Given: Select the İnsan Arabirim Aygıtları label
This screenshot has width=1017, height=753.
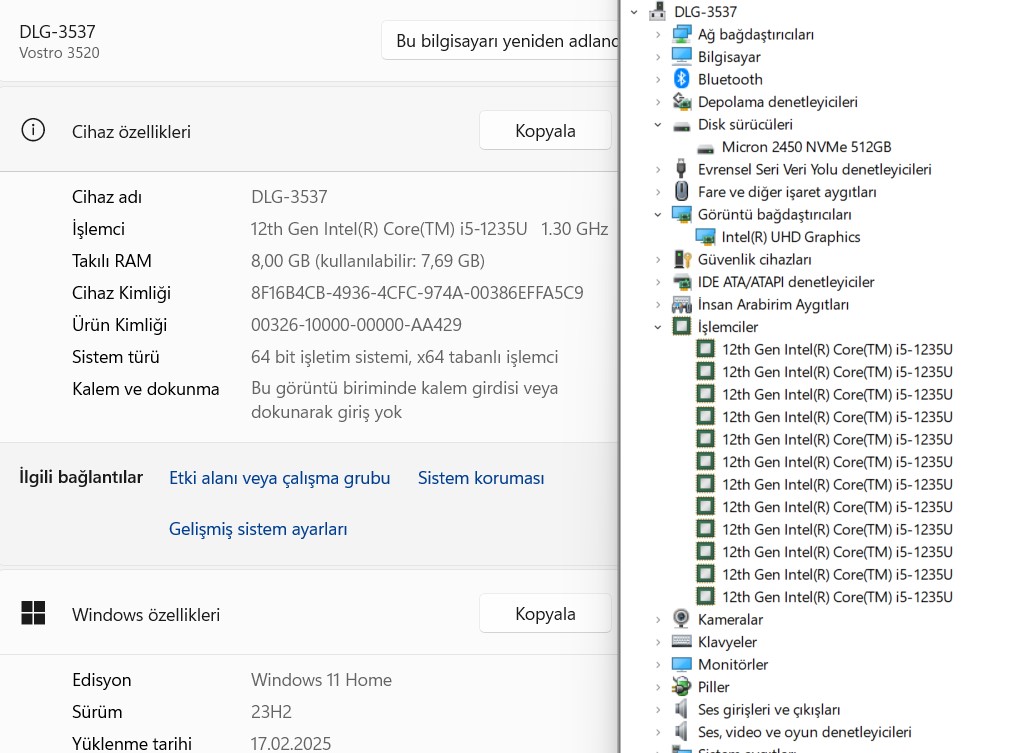Looking at the screenshot, I should click(x=773, y=304).
